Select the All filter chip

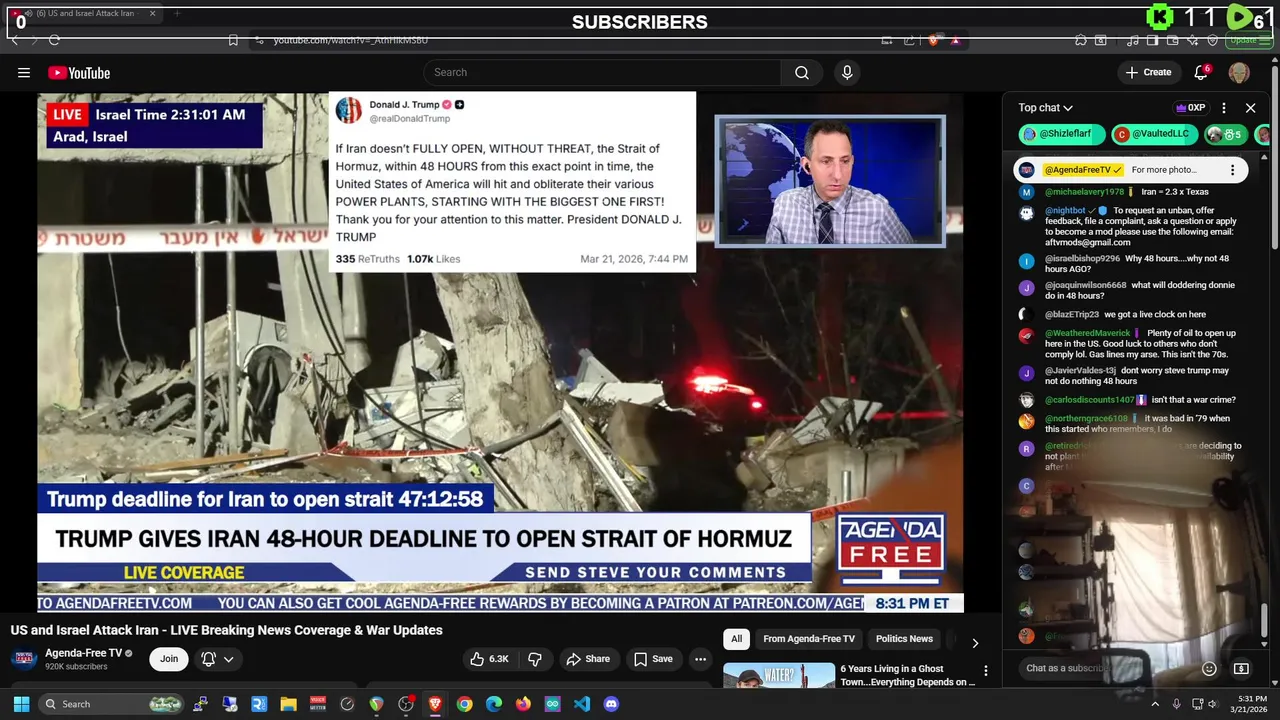(737, 639)
